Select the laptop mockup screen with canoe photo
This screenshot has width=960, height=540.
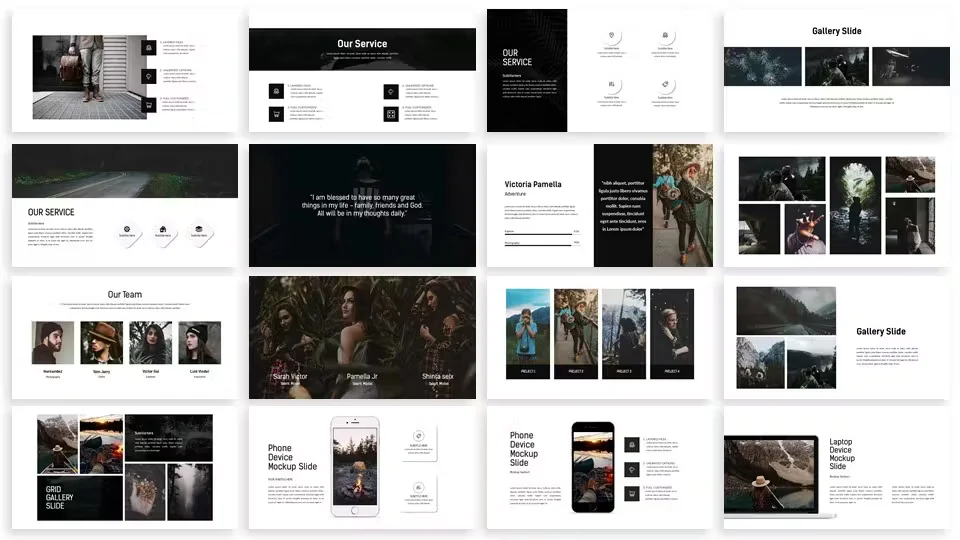(771, 474)
